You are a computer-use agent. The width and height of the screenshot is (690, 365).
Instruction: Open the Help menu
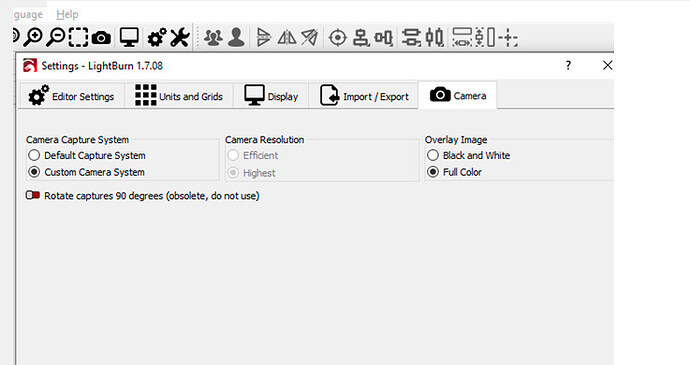(67, 15)
